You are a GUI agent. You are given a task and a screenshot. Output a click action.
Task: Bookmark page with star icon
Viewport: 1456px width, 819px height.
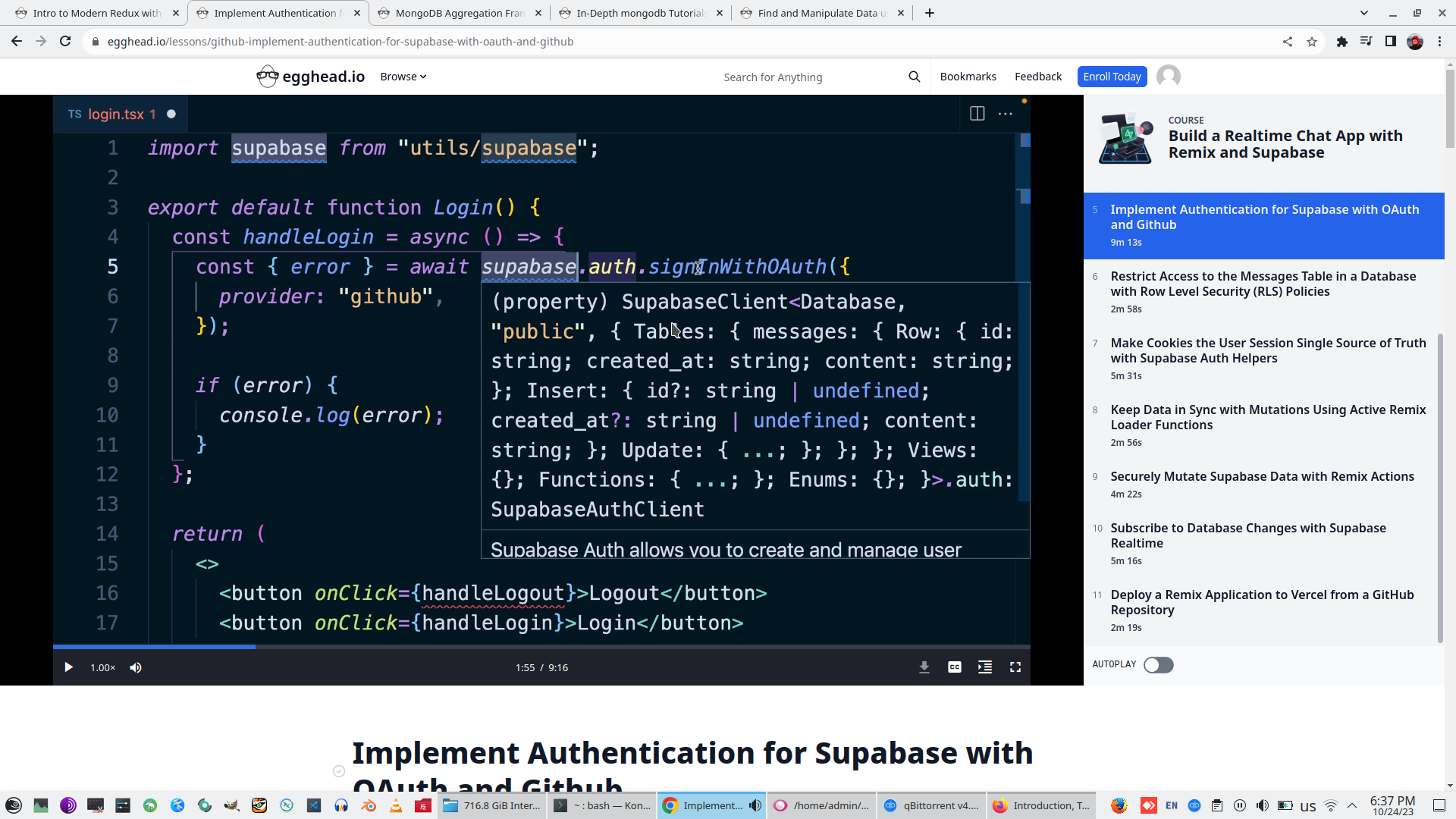tap(1312, 42)
